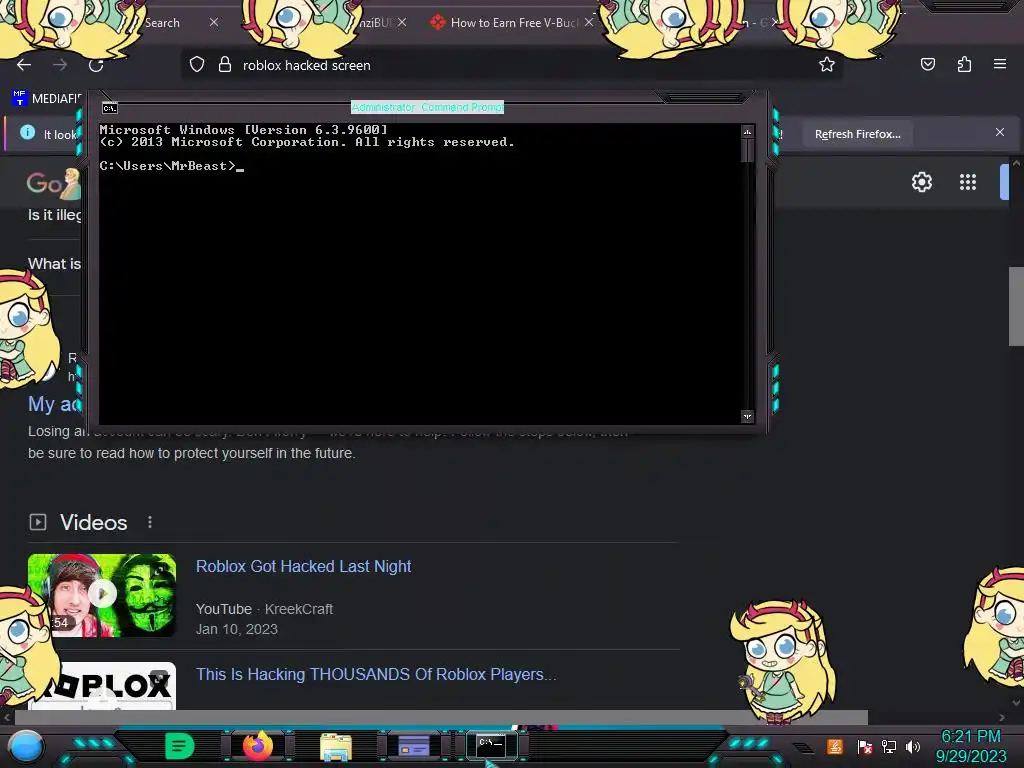Play the KreekCraft video thumbnail
Image resolution: width=1024 pixels, height=768 pixels.
102,595
